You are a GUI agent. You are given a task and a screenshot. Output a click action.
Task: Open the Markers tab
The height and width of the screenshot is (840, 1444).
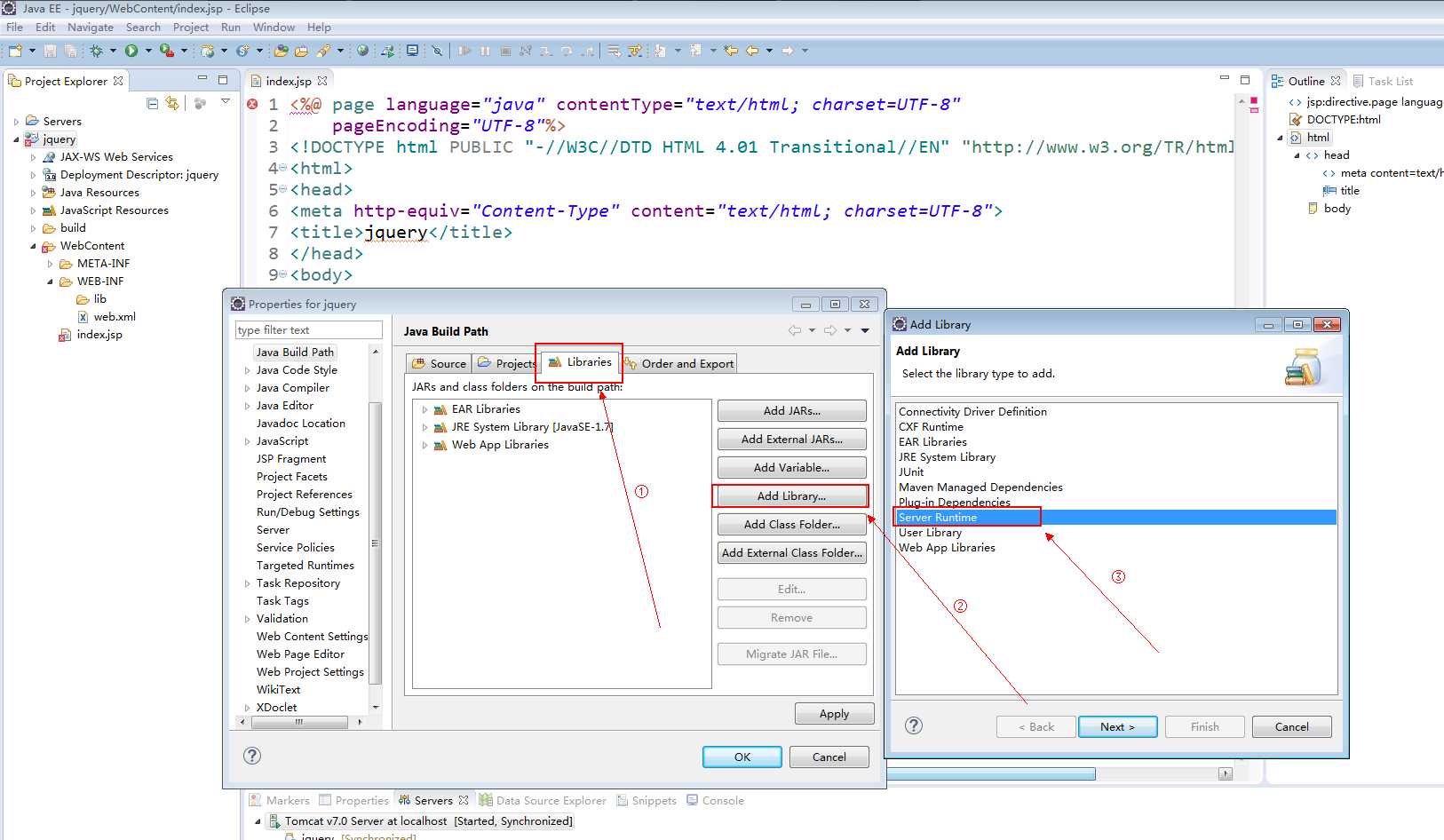279,800
